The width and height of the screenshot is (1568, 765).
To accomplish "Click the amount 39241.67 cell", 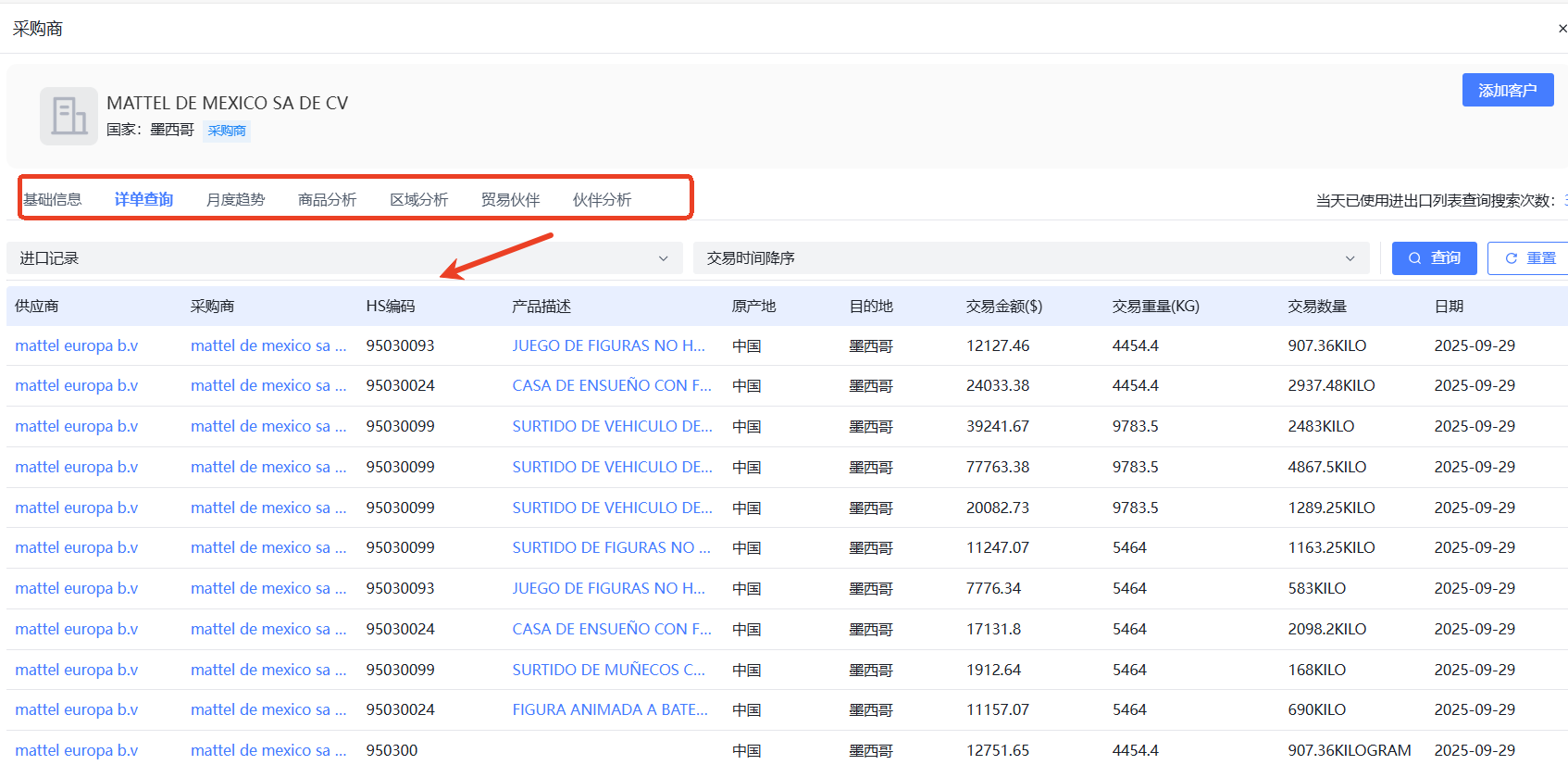I will coord(998,426).
